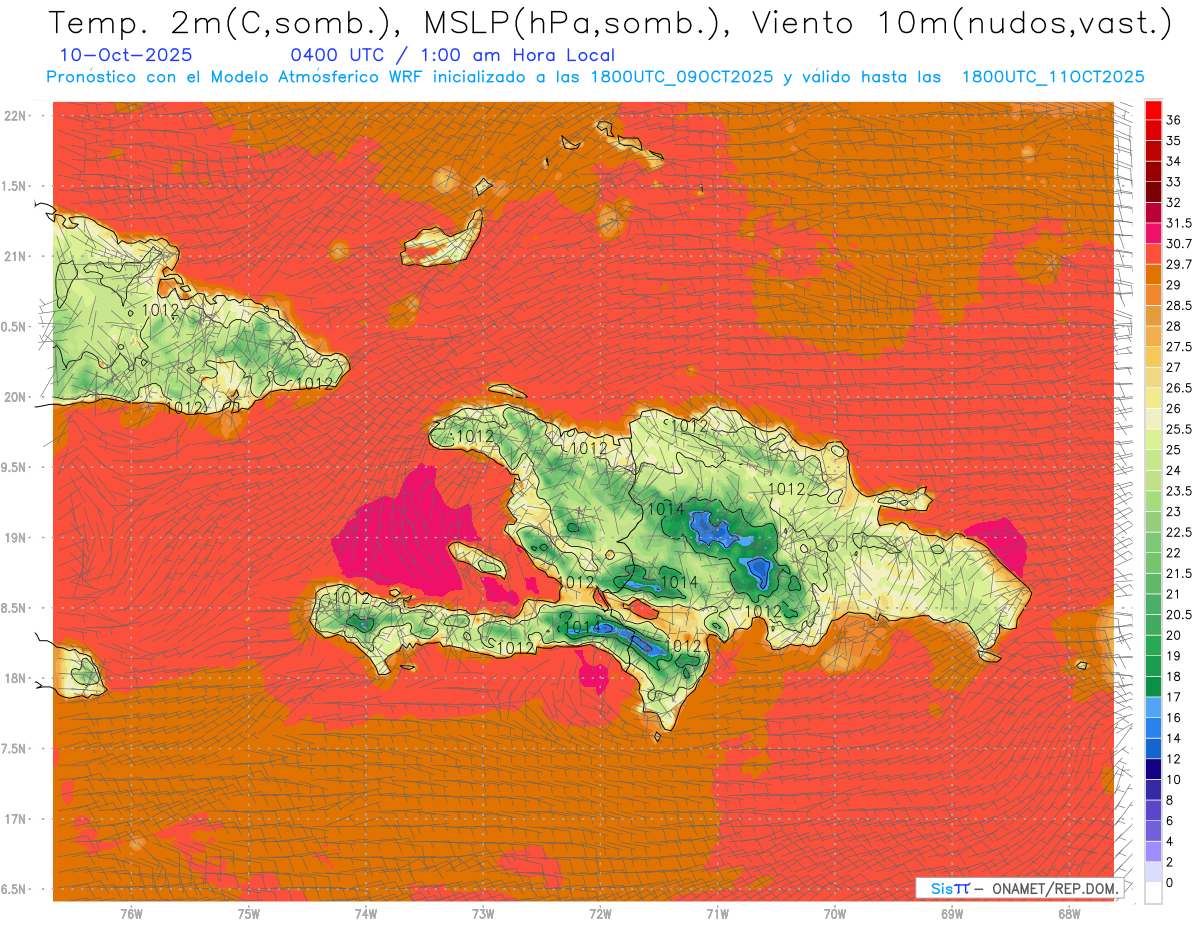Click legend value '21.5'

click(1179, 574)
